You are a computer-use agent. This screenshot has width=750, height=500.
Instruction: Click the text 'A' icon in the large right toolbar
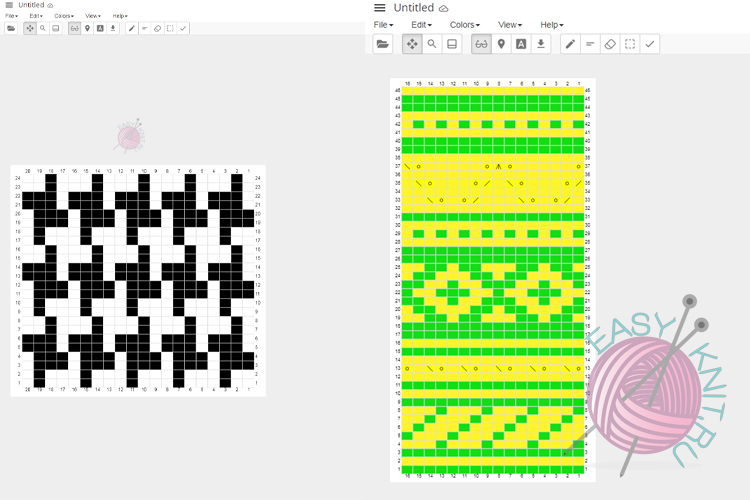click(x=521, y=44)
